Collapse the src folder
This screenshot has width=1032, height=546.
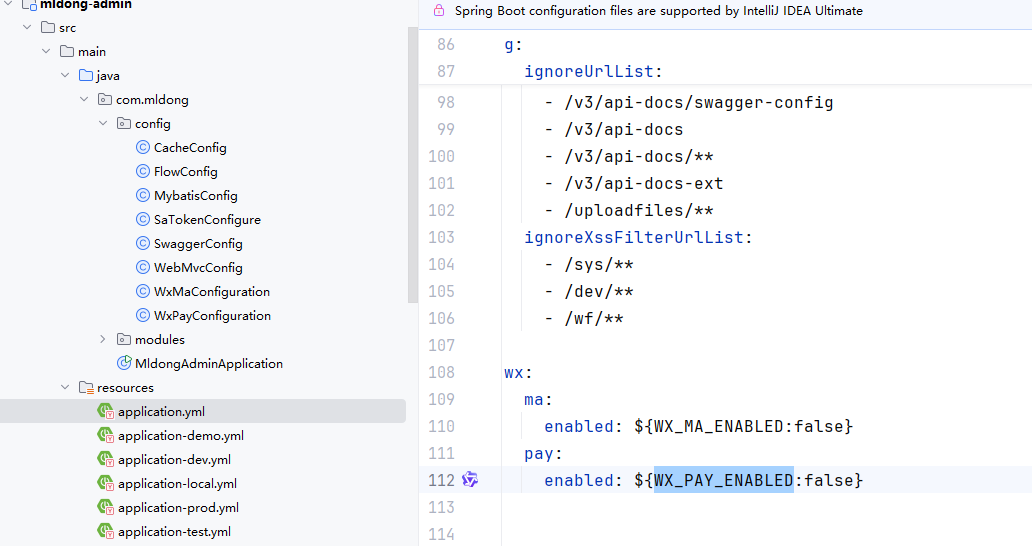[x=27, y=28]
